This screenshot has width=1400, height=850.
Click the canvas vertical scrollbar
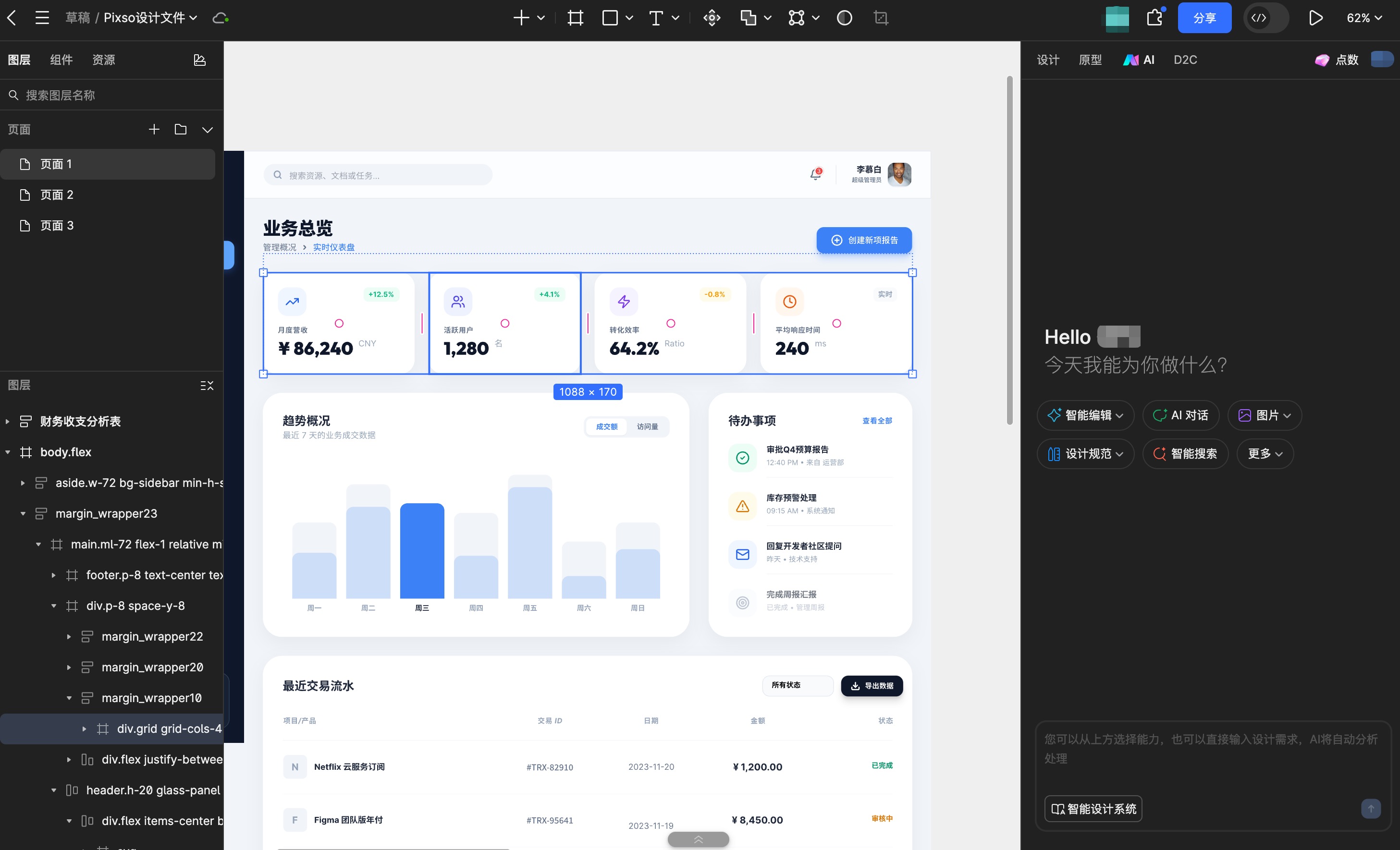coord(1009,250)
